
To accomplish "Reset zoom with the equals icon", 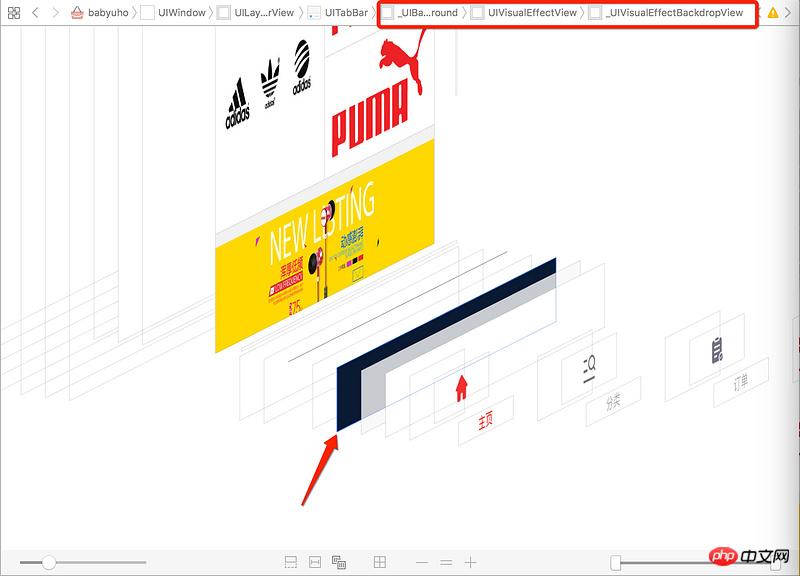I will (x=446, y=563).
